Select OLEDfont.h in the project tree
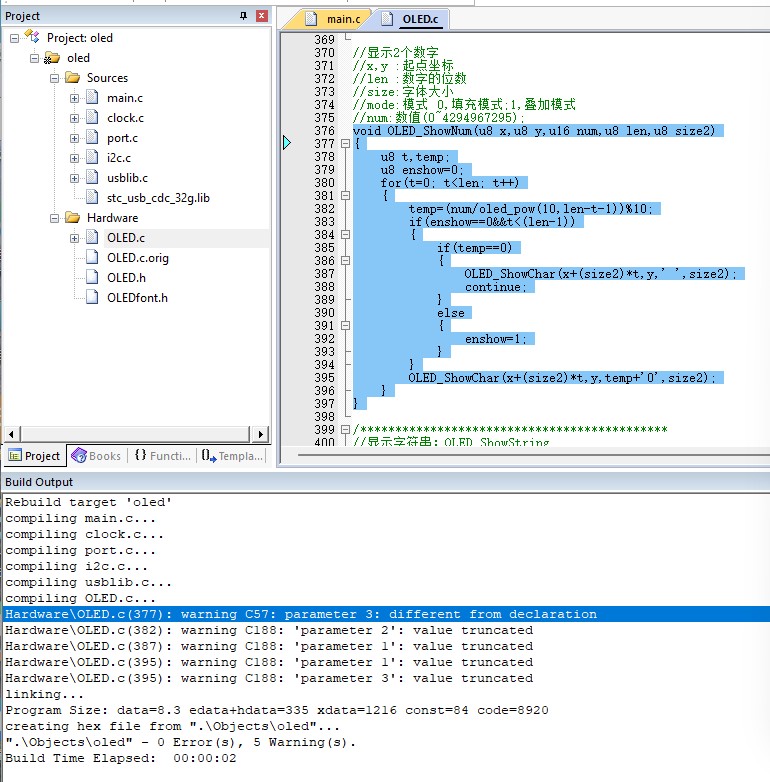This screenshot has width=770, height=782. [x=137, y=298]
